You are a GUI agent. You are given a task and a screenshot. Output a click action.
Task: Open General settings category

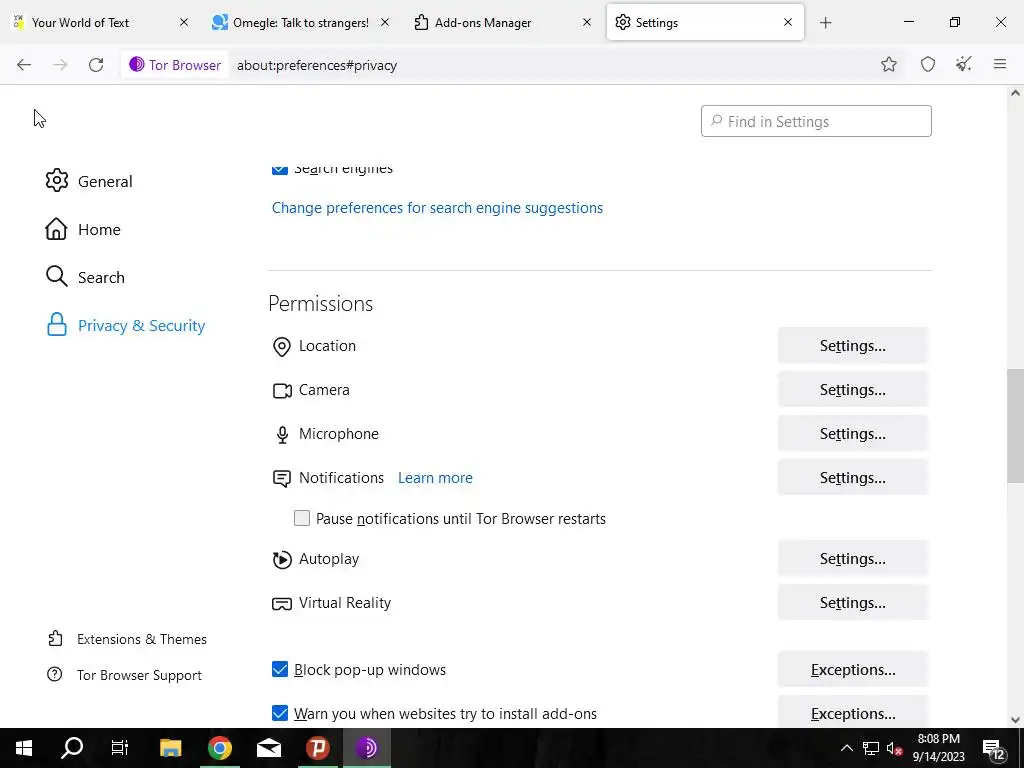point(89,181)
